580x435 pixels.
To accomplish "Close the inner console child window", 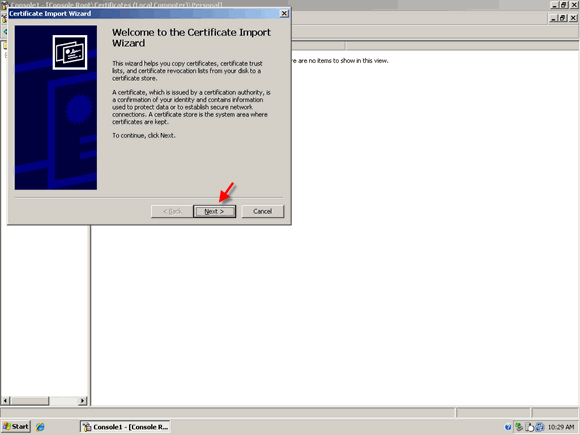I will [x=573, y=18].
